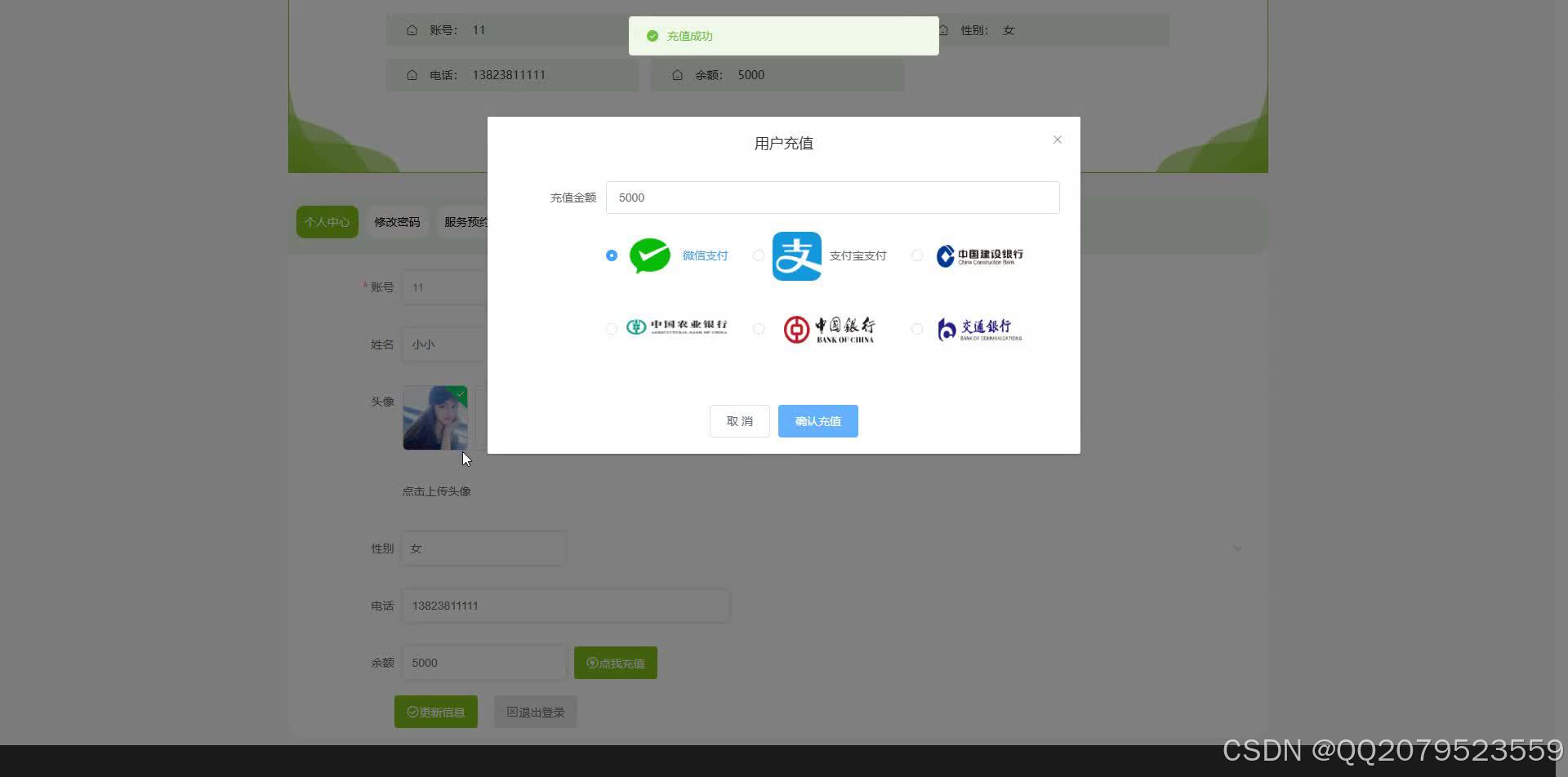The width and height of the screenshot is (1568, 777).
Task: Click the home icon beside 余额 header
Action: 677,75
